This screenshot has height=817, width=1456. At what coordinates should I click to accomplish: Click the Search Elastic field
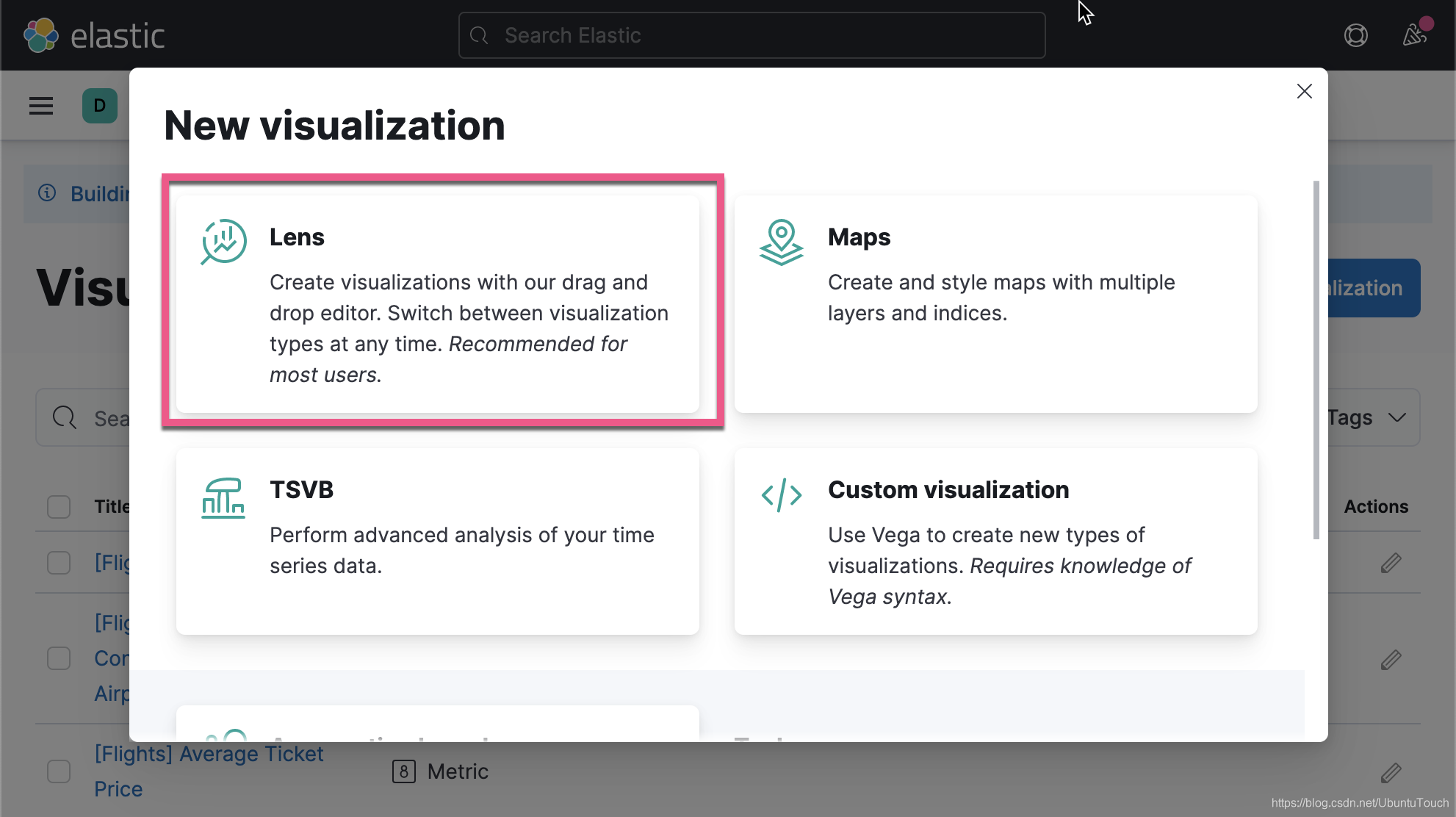[x=752, y=35]
